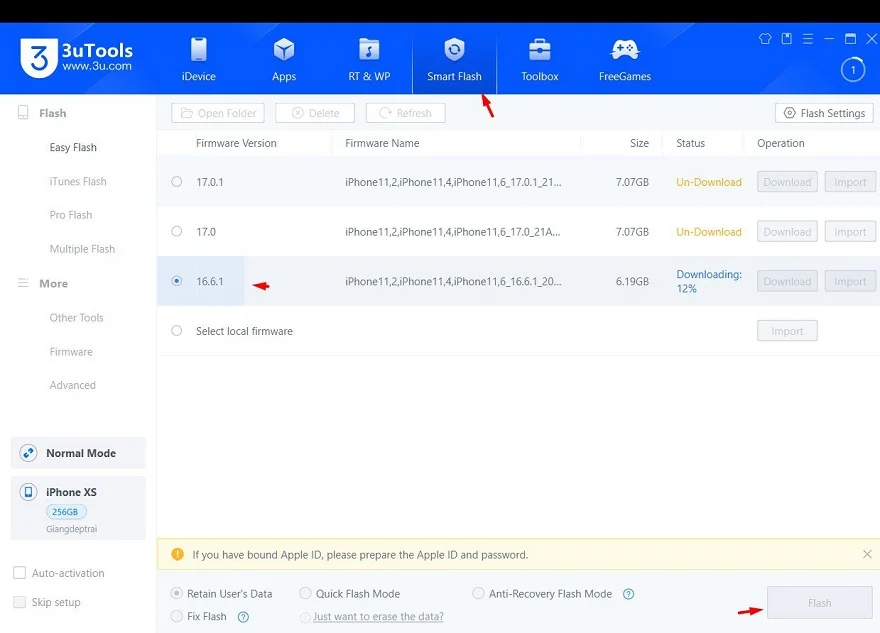Go to RT & WP ringtones icon

point(369,50)
